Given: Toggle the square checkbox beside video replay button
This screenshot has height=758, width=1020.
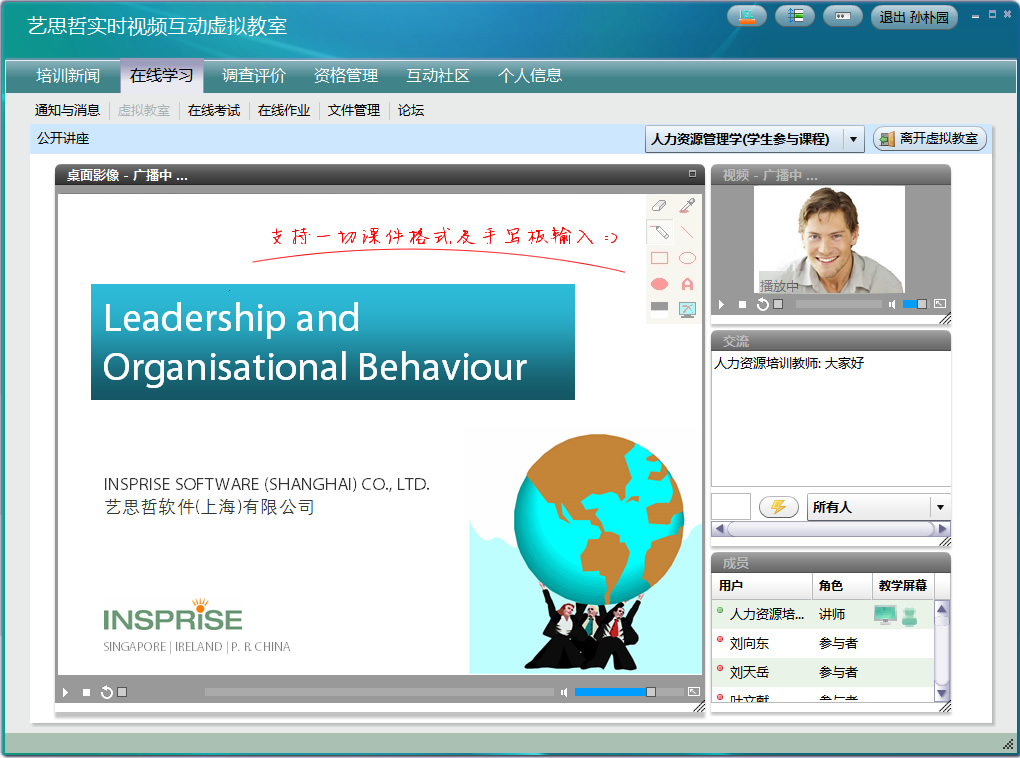Looking at the screenshot, I should pyautogui.click(x=778, y=304).
